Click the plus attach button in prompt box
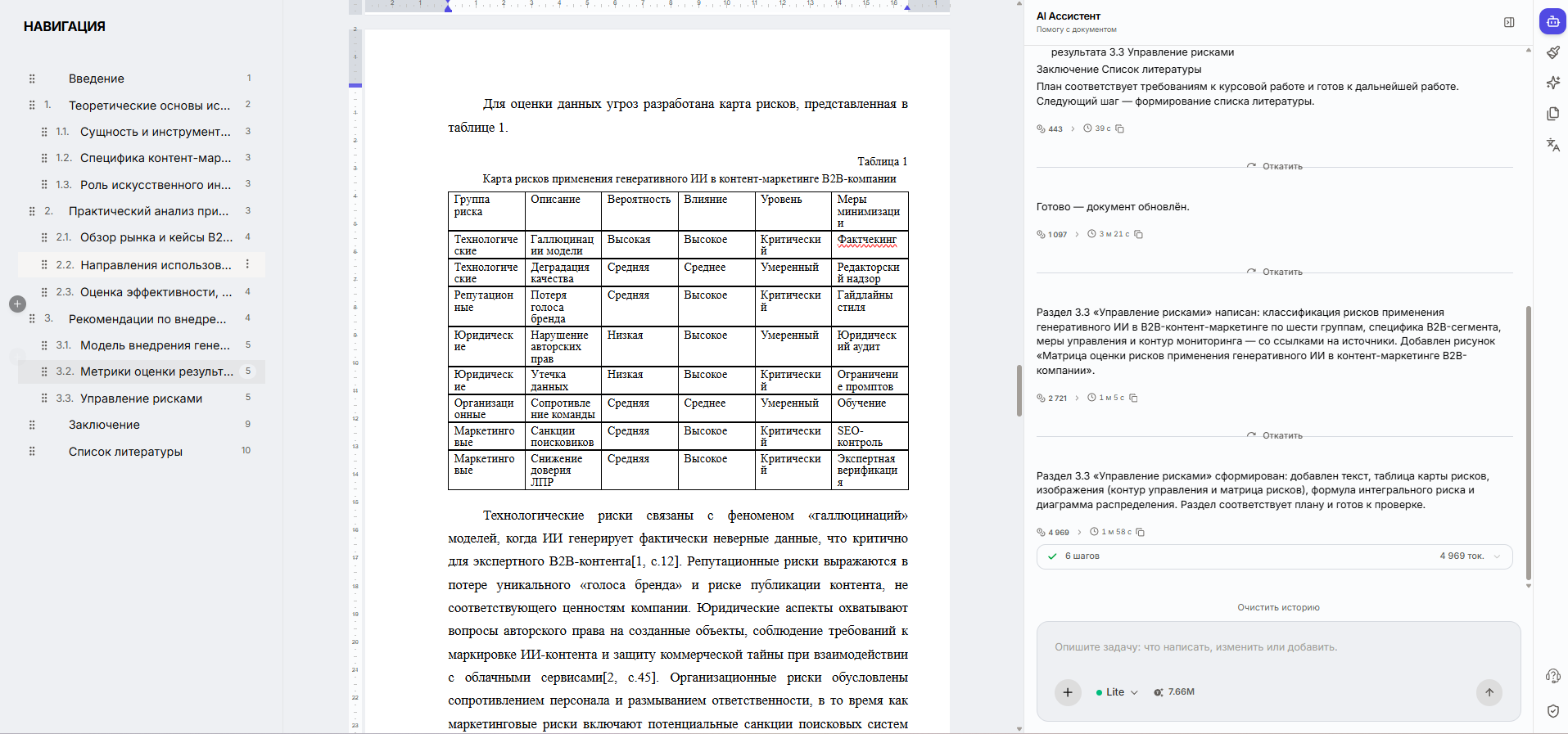Screen dimensions: 1568x734 1068,692
